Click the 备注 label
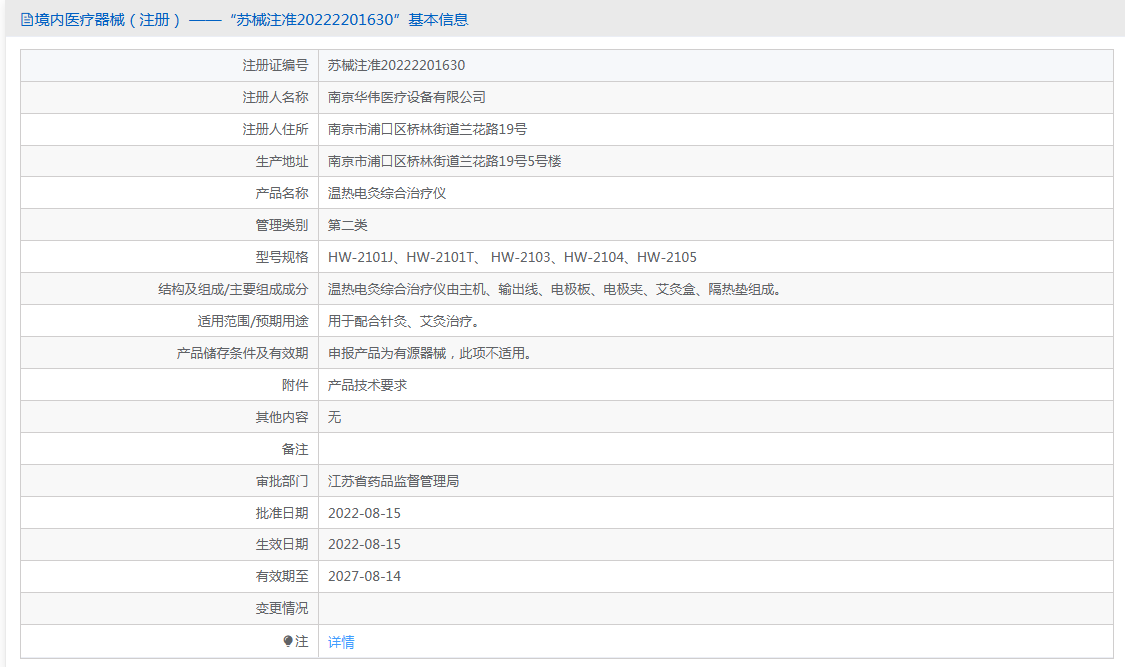This screenshot has height=667, width=1125. click(x=295, y=449)
